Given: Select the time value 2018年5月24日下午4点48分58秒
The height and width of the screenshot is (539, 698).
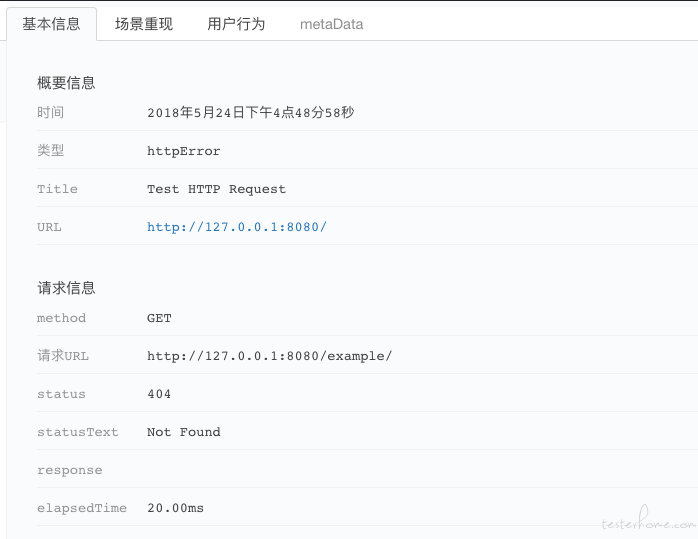Looking at the screenshot, I should click(251, 113).
